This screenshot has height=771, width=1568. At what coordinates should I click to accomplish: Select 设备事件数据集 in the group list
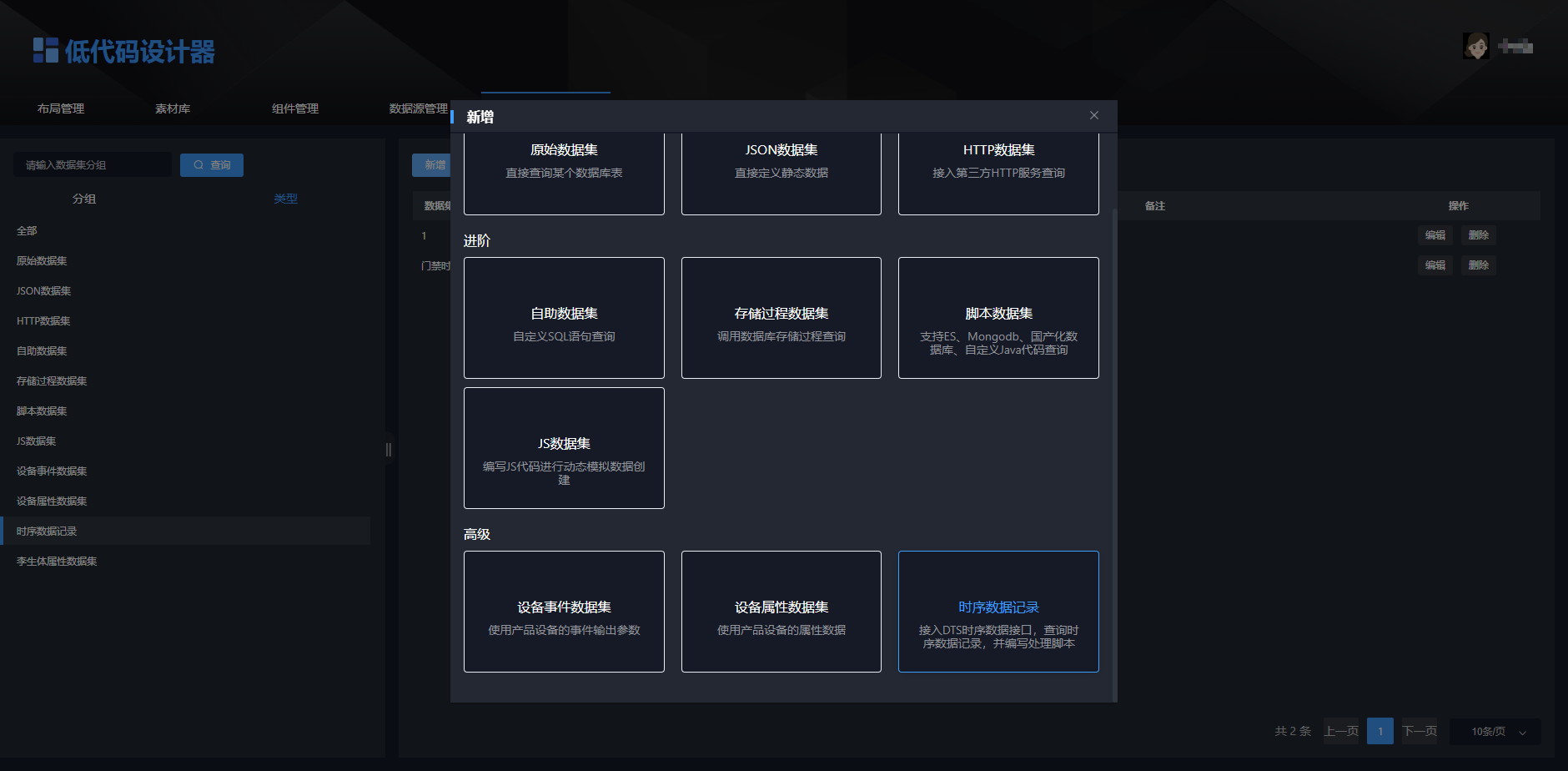click(x=185, y=471)
